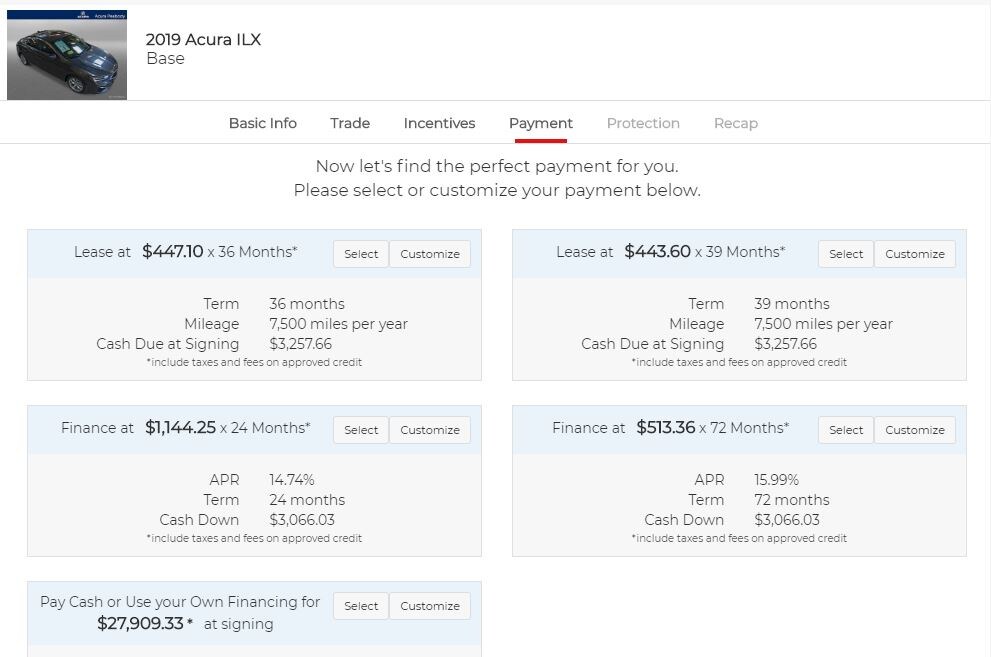Click the 72 months term value

click(x=792, y=500)
